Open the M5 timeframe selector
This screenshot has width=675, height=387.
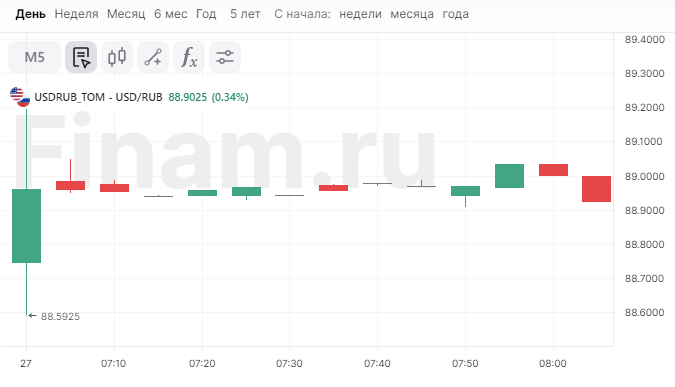point(34,57)
